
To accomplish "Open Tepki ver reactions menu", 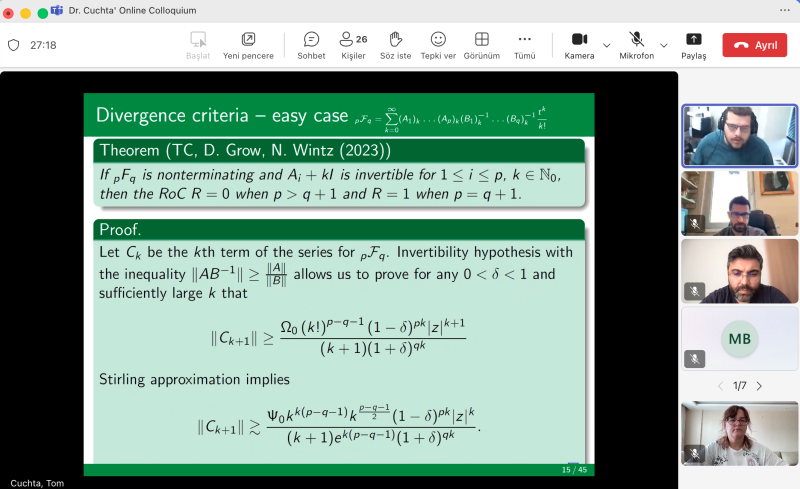I will click(x=438, y=45).
